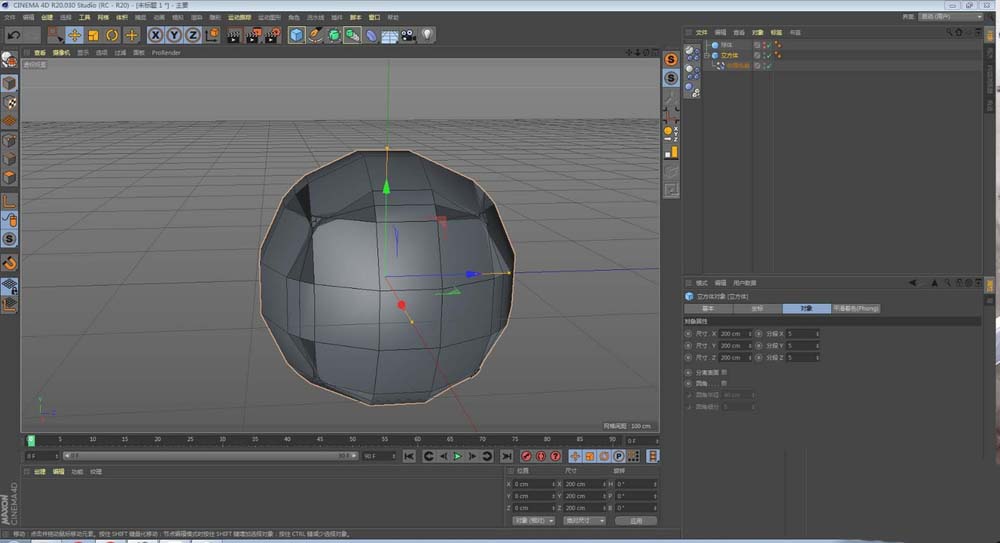This screenshot has width=1000, height=543.
Task: Open the 对象 (相对) coordinate dropdown
Action: (532, 520)
